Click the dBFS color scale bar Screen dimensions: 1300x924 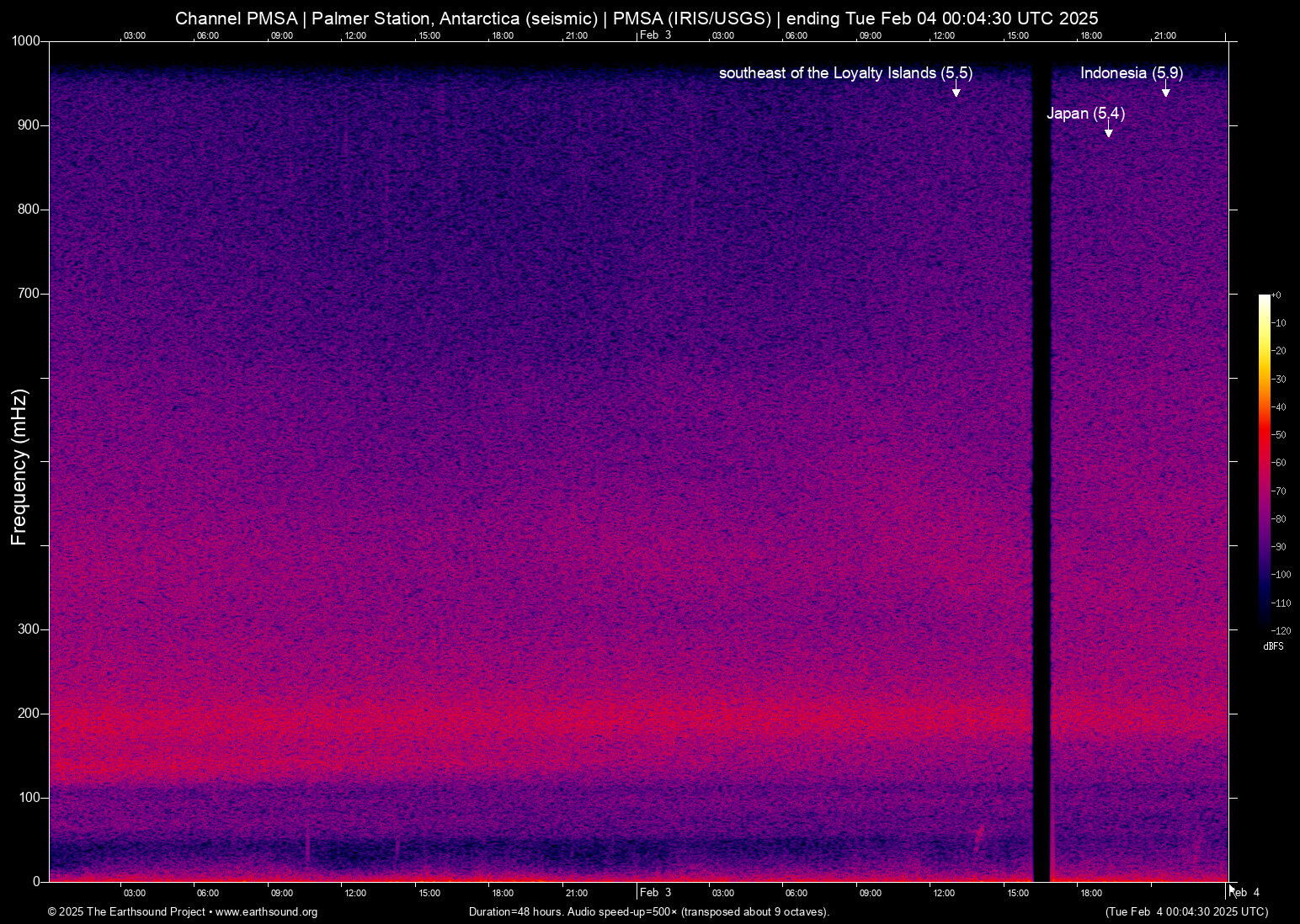(x=1264, y=461)
